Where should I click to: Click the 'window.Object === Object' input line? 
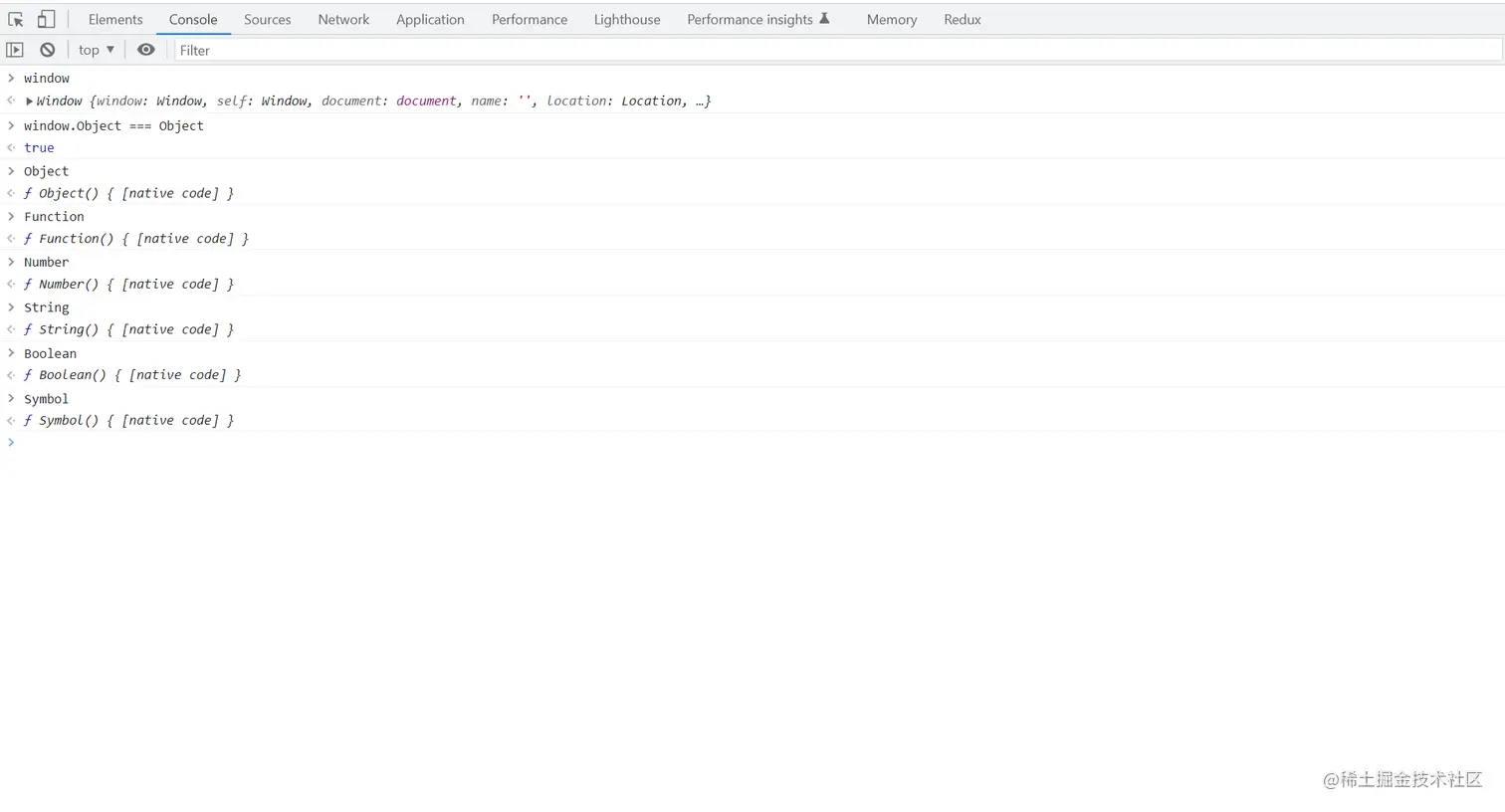pos(113,125)
